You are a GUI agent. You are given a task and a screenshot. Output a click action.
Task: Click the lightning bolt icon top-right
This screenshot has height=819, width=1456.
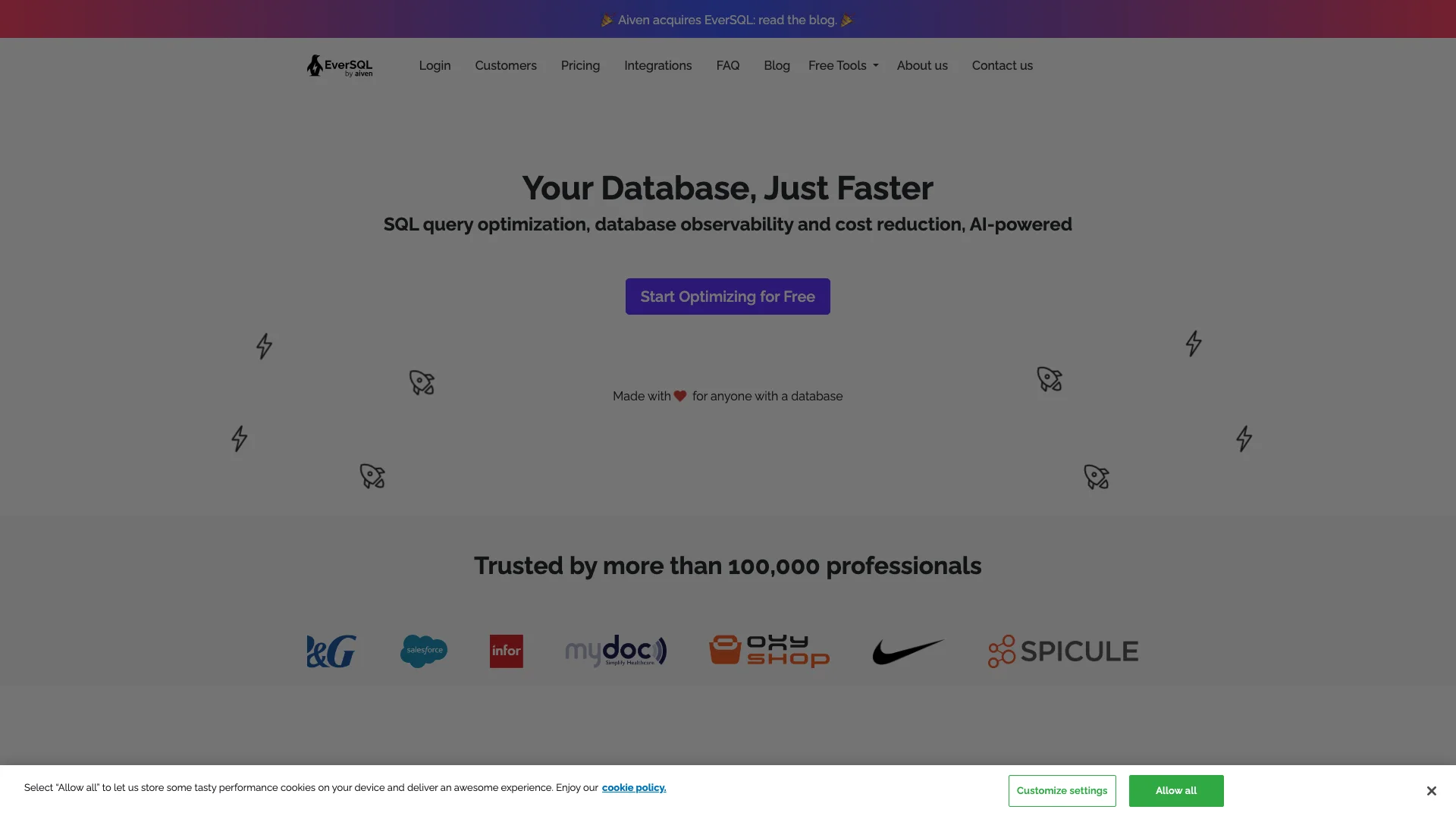[1193, 344]
